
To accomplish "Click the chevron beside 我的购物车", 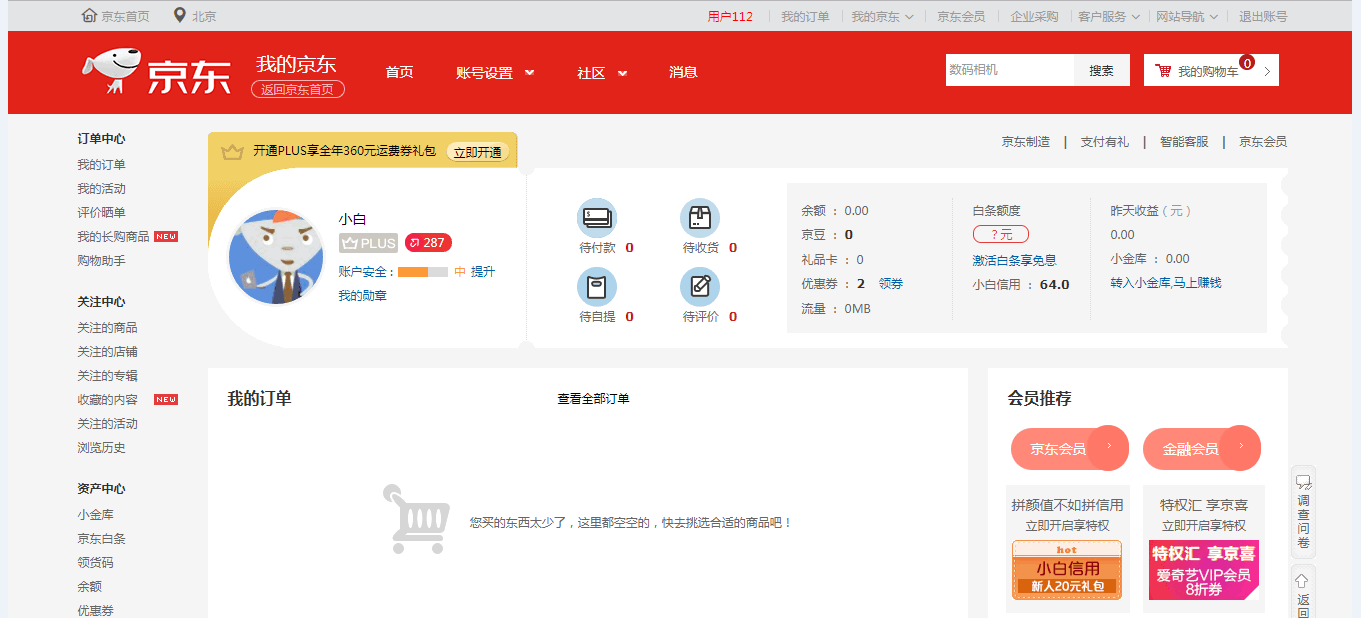I will (1267, 71).
